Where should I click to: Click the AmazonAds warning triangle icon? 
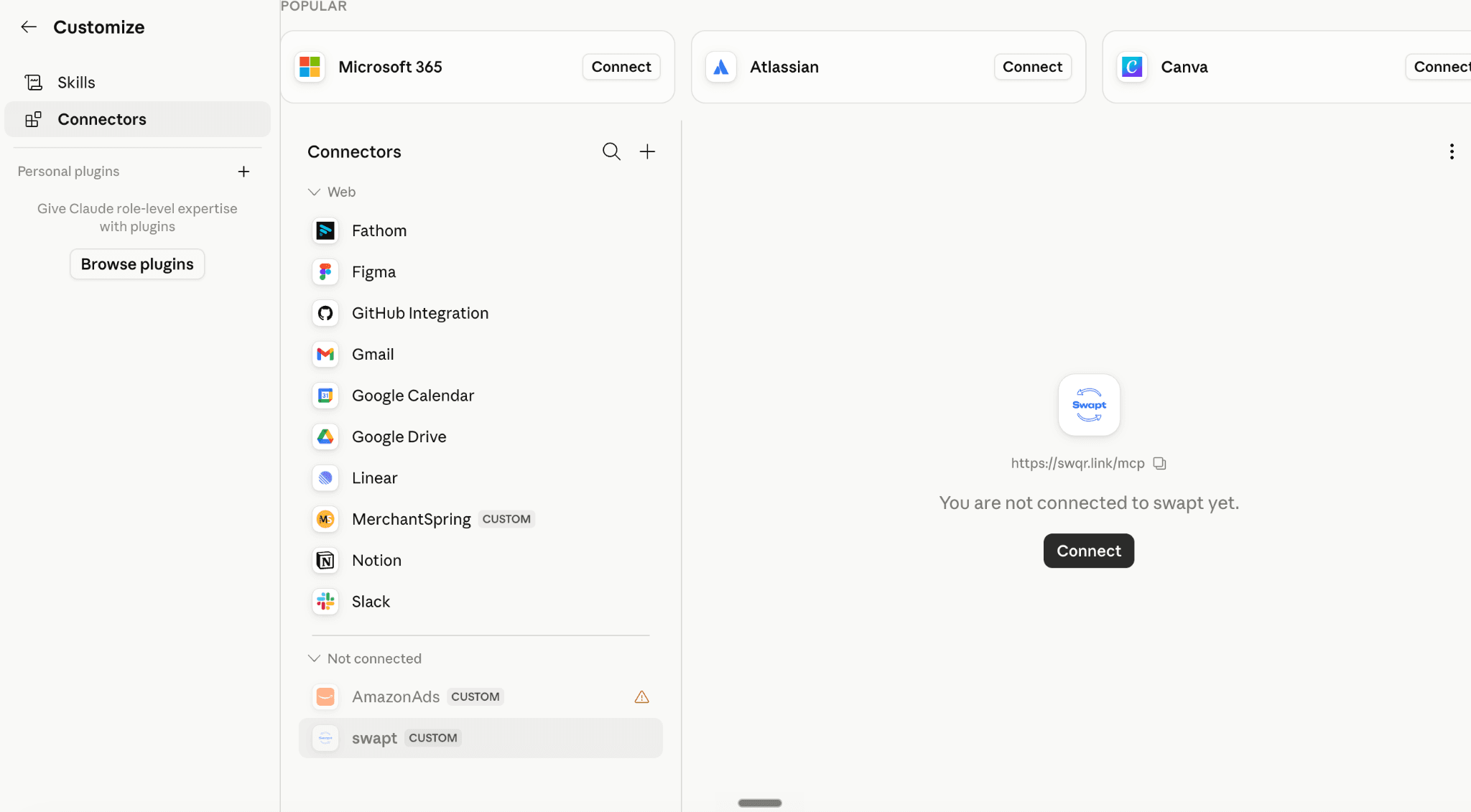[641, 697]
